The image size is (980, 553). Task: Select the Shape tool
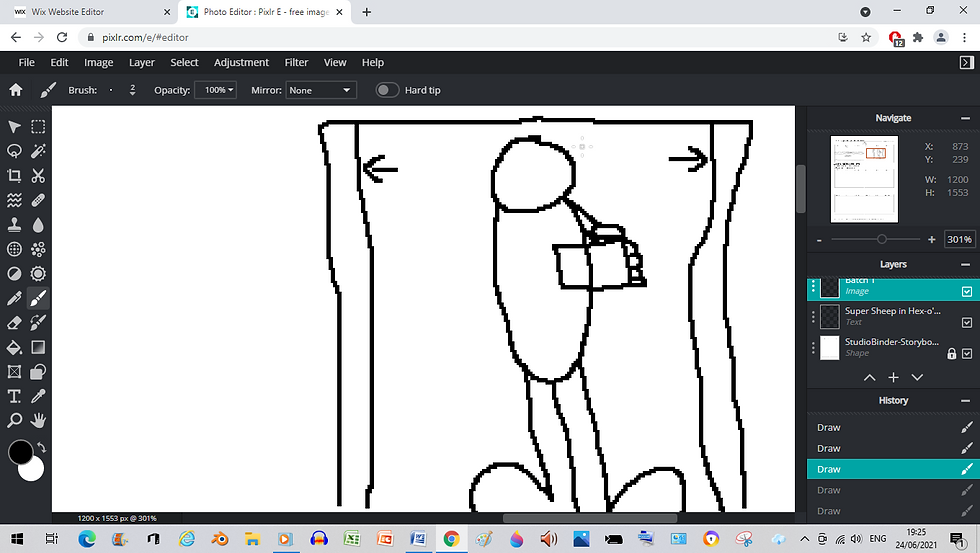click(38, 372)
